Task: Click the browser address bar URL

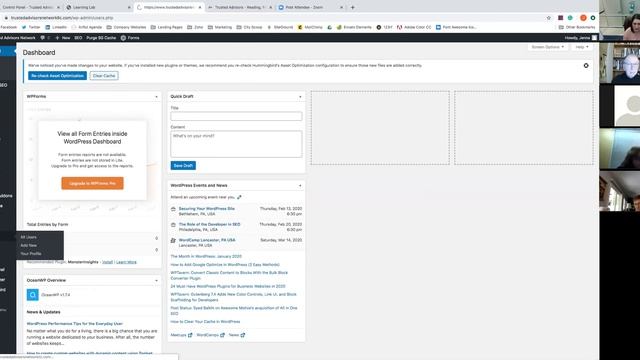Action: tap(62, 18)
